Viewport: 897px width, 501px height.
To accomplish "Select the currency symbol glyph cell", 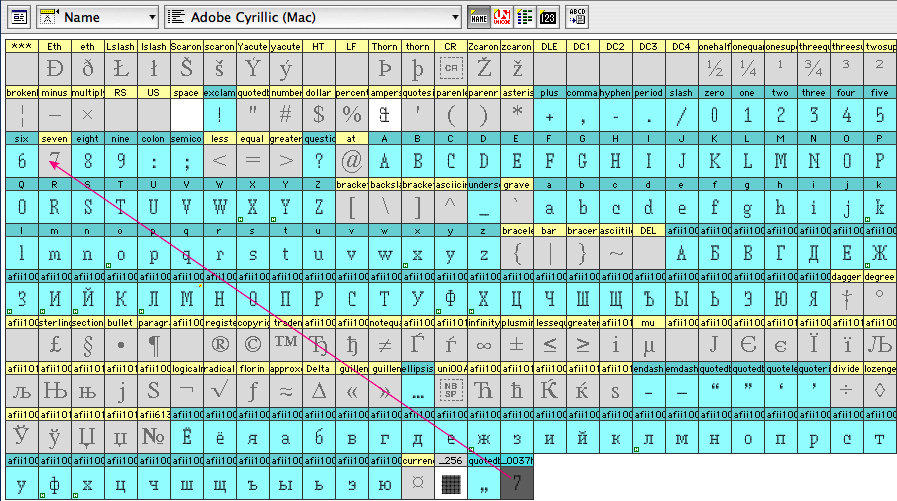I will pyautogui.click(x=417, y=483).
